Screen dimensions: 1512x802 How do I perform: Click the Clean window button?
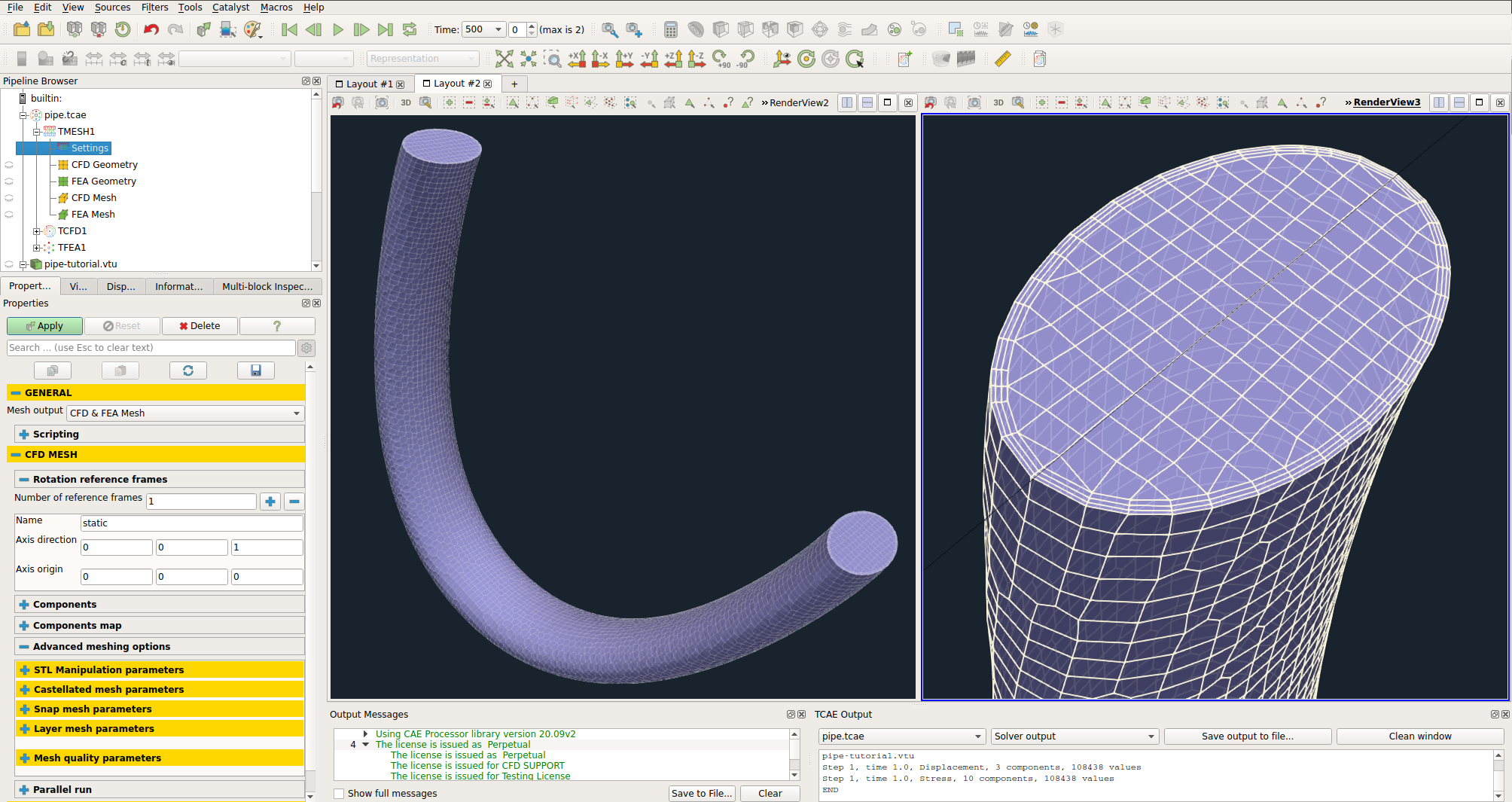coord(1419,736)
